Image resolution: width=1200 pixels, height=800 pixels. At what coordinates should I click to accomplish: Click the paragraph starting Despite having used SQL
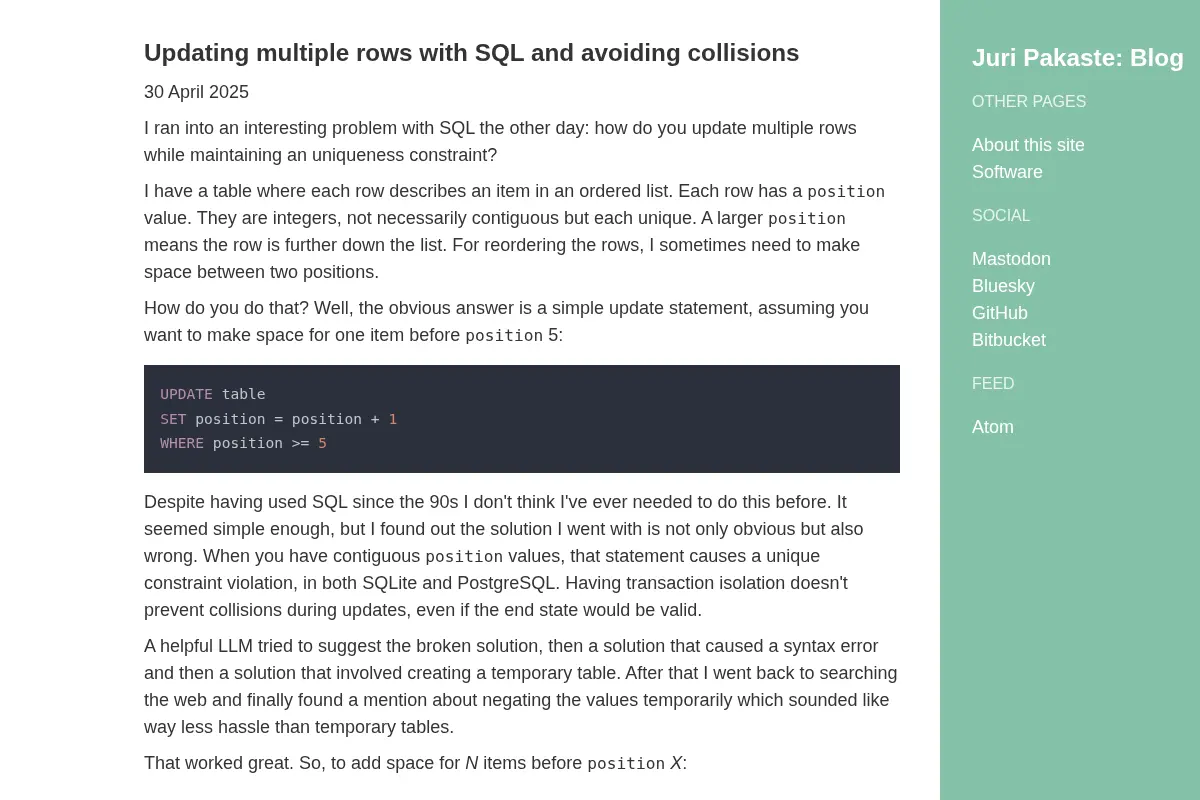coord(504,556)
